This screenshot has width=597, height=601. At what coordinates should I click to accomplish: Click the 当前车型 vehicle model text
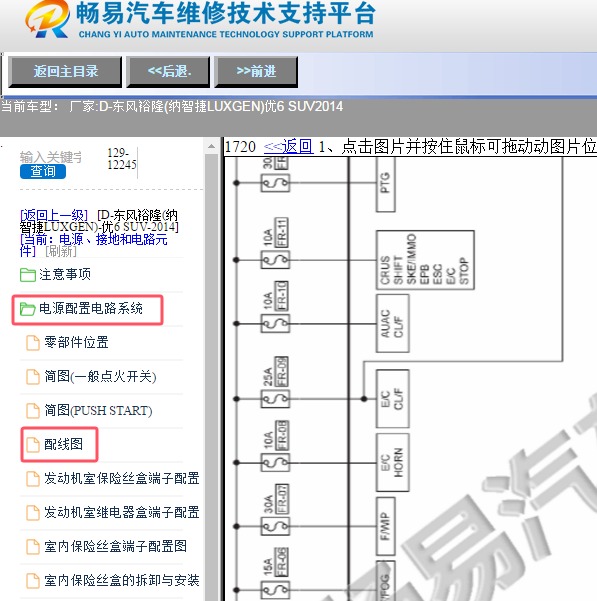(x=172, y=106)
